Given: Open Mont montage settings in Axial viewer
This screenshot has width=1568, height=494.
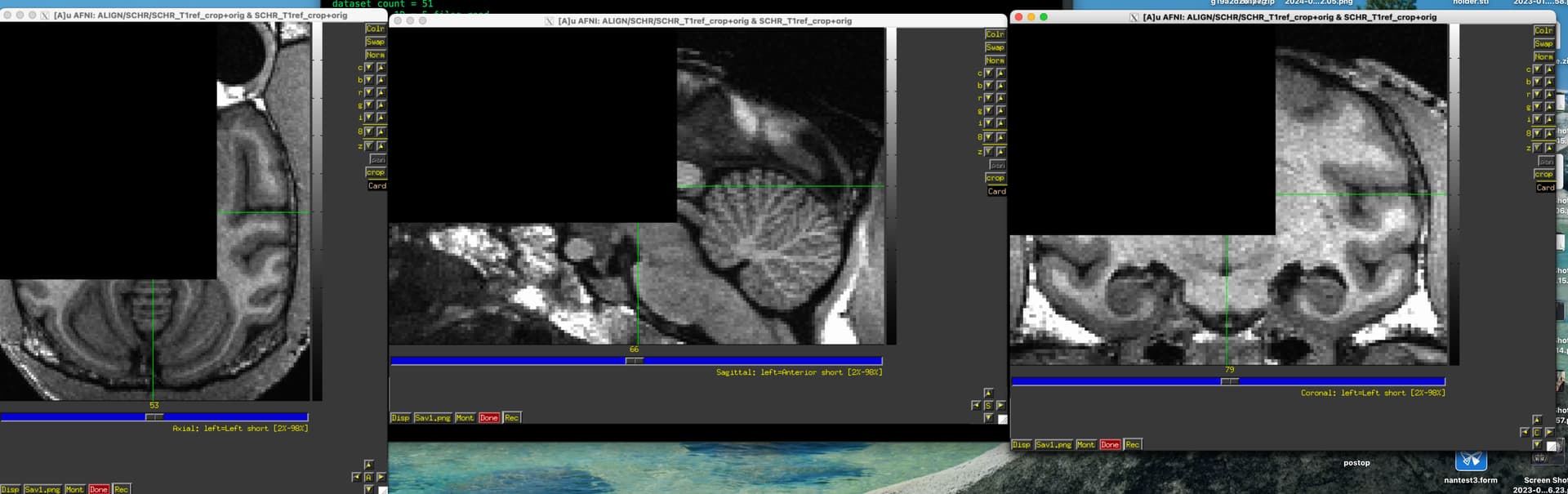Looking at the screenshot, I should pos(74,489).
